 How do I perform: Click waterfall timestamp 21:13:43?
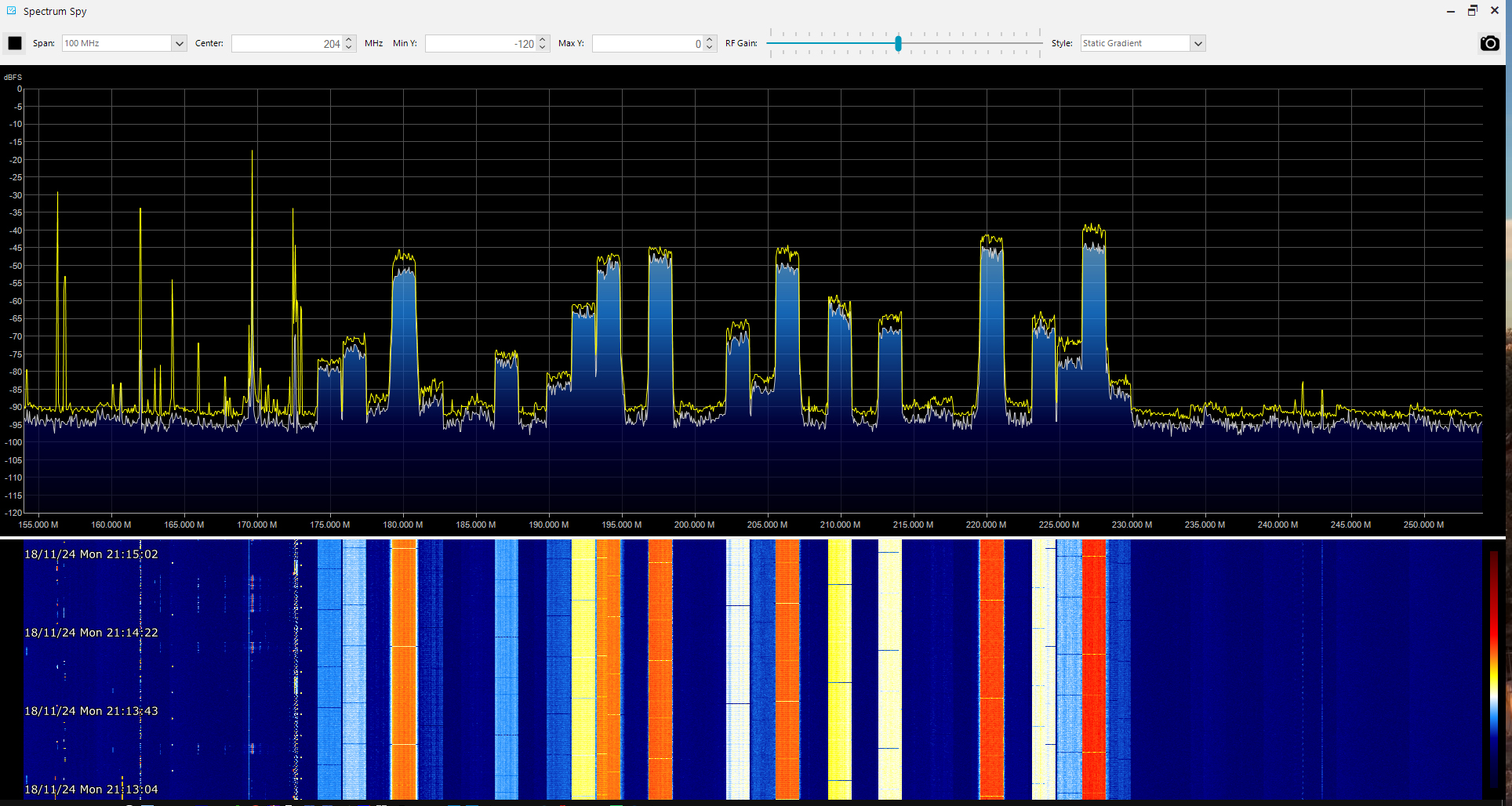pos(91,710)
